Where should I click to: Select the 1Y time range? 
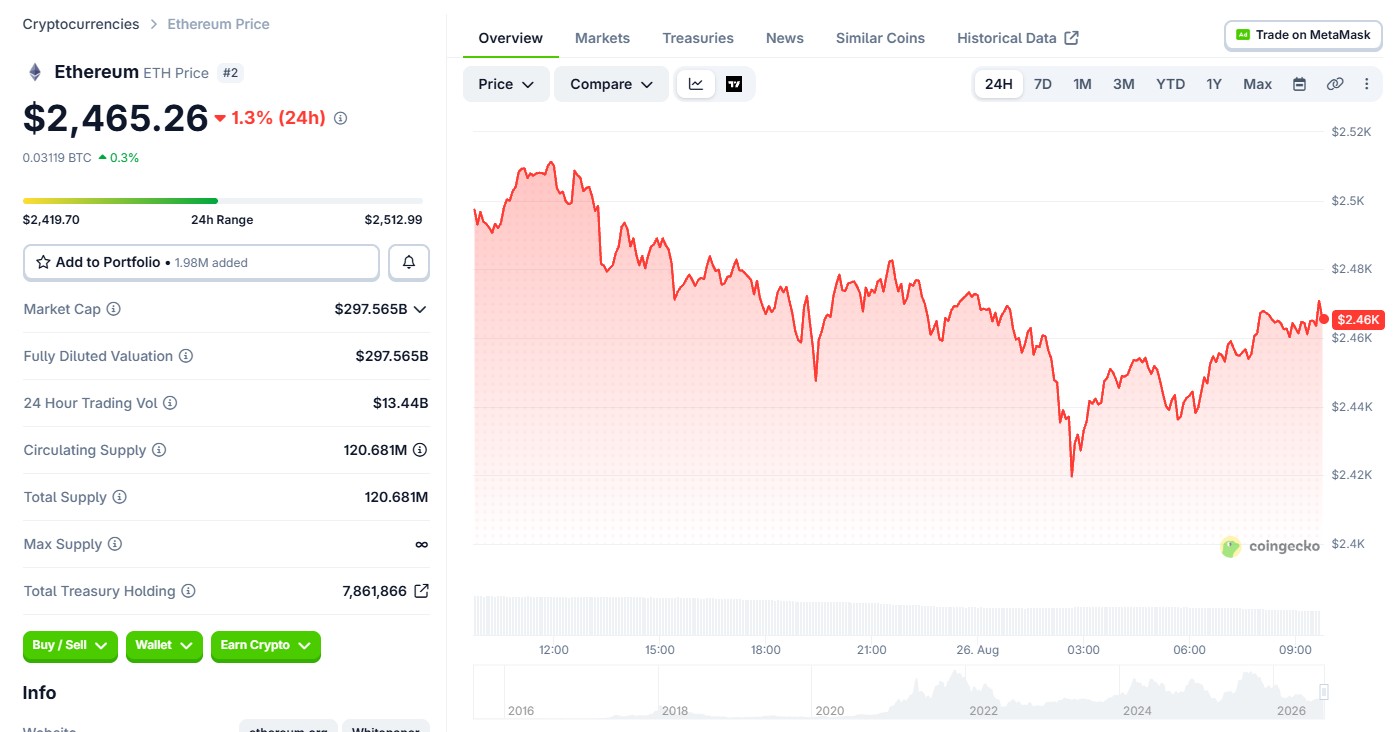pyautogui.click(x=1213, y=84)
